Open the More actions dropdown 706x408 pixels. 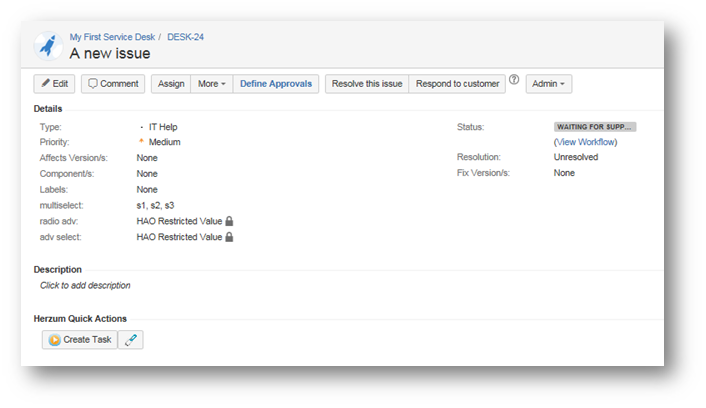[x=211, y=84]
